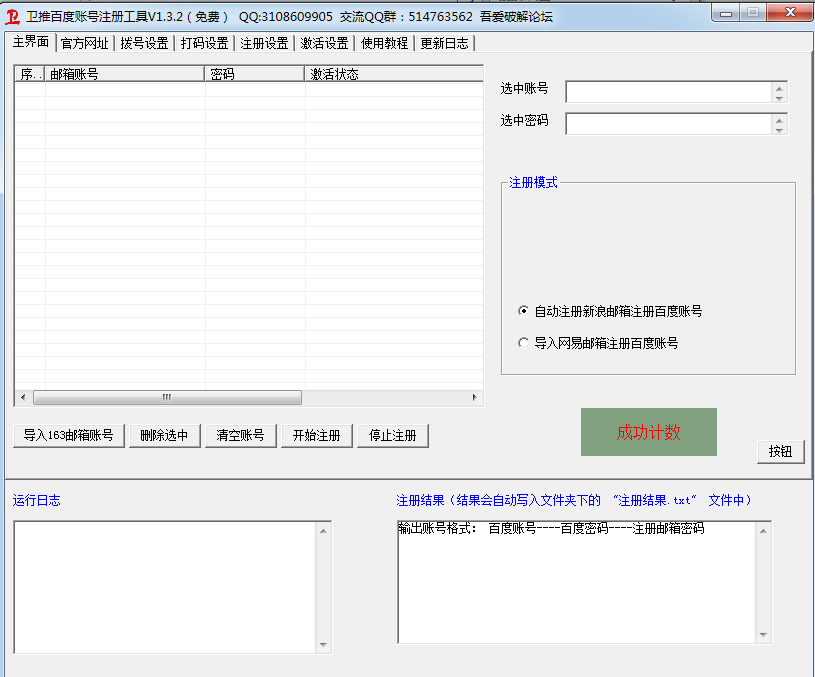The height and width of the screenshot is (677, 815).
Task: Click the red app logo in title bar
Action: (x=12, y=17)
